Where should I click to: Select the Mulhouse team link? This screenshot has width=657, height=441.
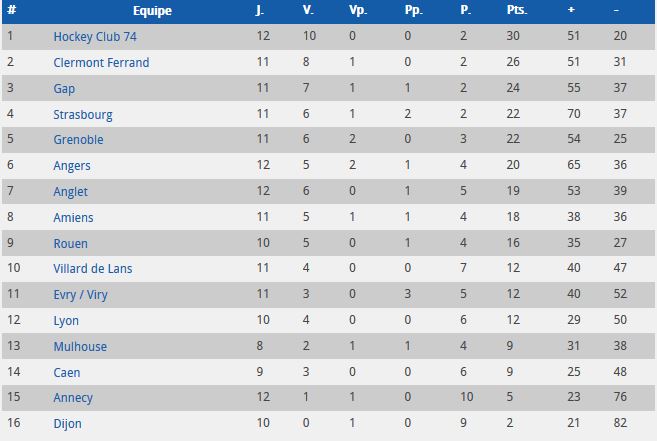point(80,346)
